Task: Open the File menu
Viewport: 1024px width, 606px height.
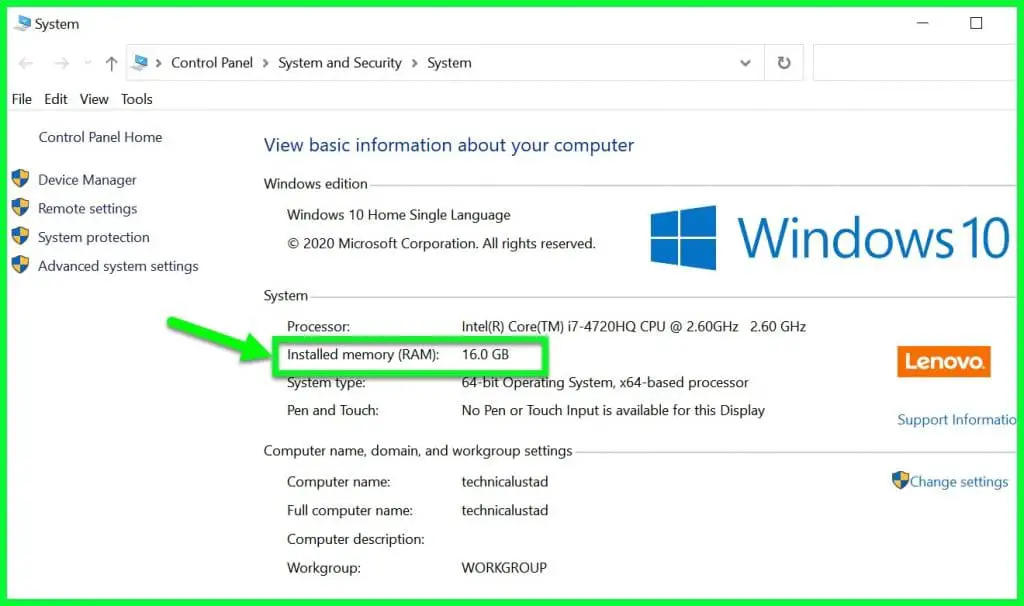Action: pos(21,99)
